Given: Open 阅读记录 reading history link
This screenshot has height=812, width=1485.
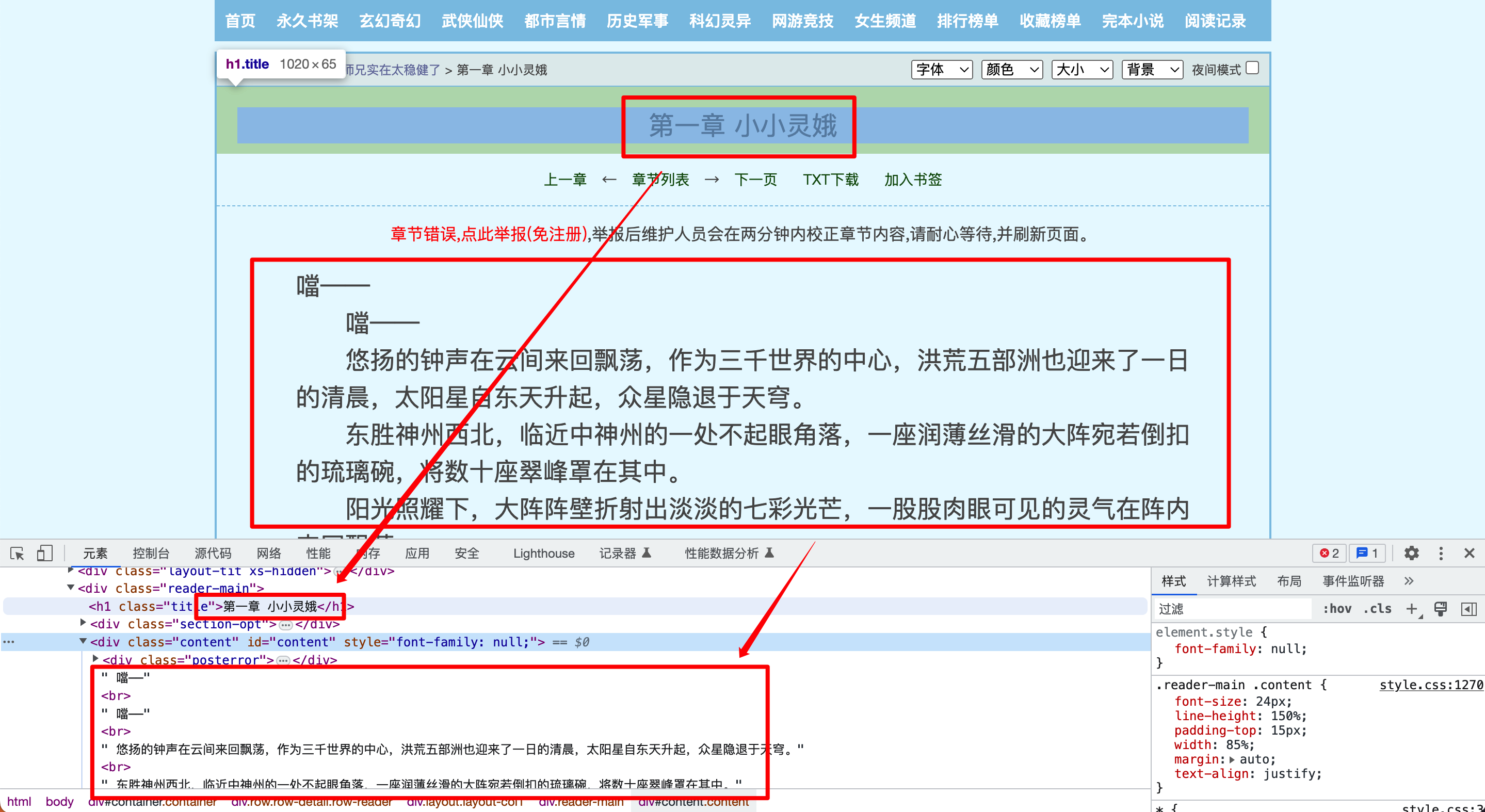Looking at the screenshot, I should coord(1215,21).
